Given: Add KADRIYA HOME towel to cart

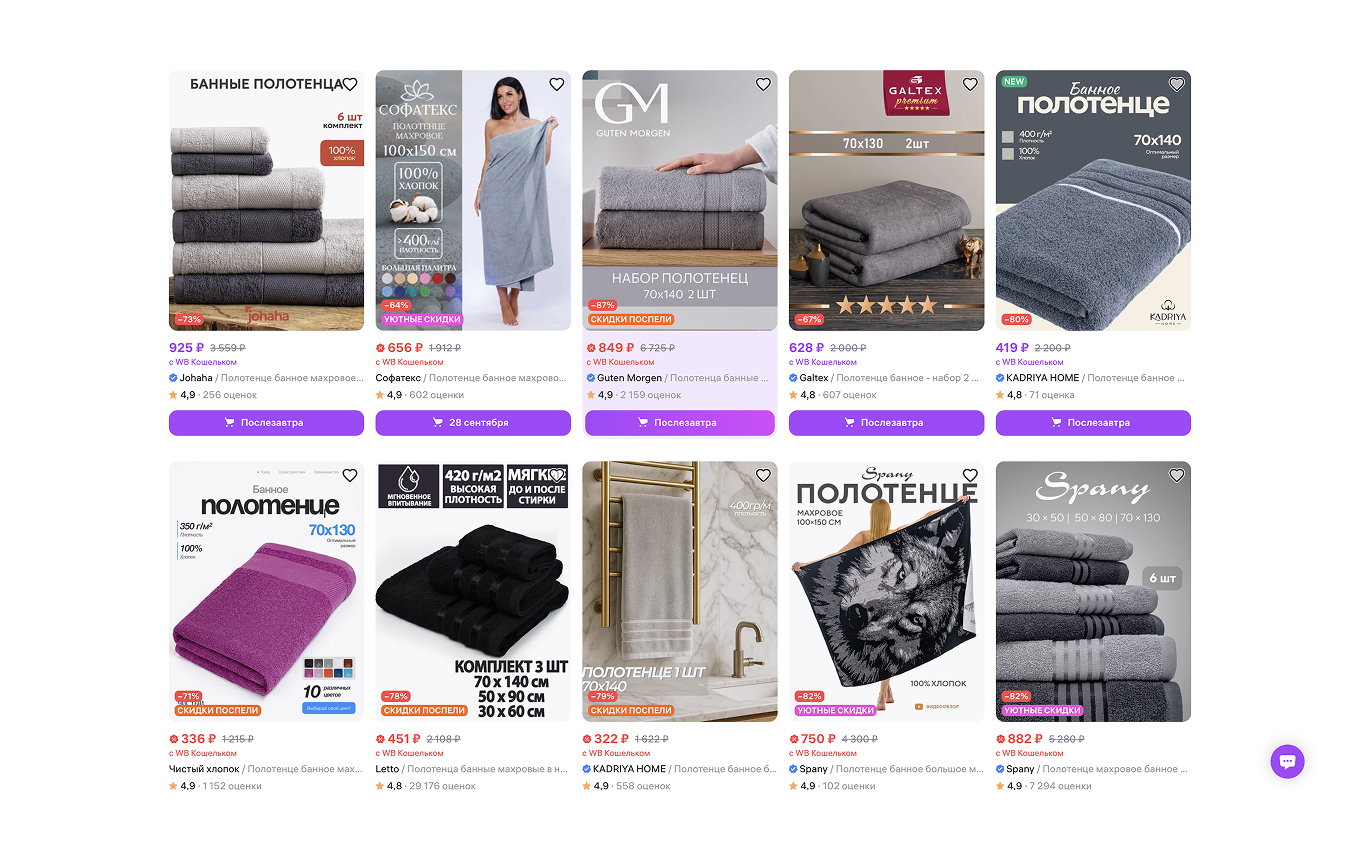Looking at the screenshot, I should [x=1093, y=423].
